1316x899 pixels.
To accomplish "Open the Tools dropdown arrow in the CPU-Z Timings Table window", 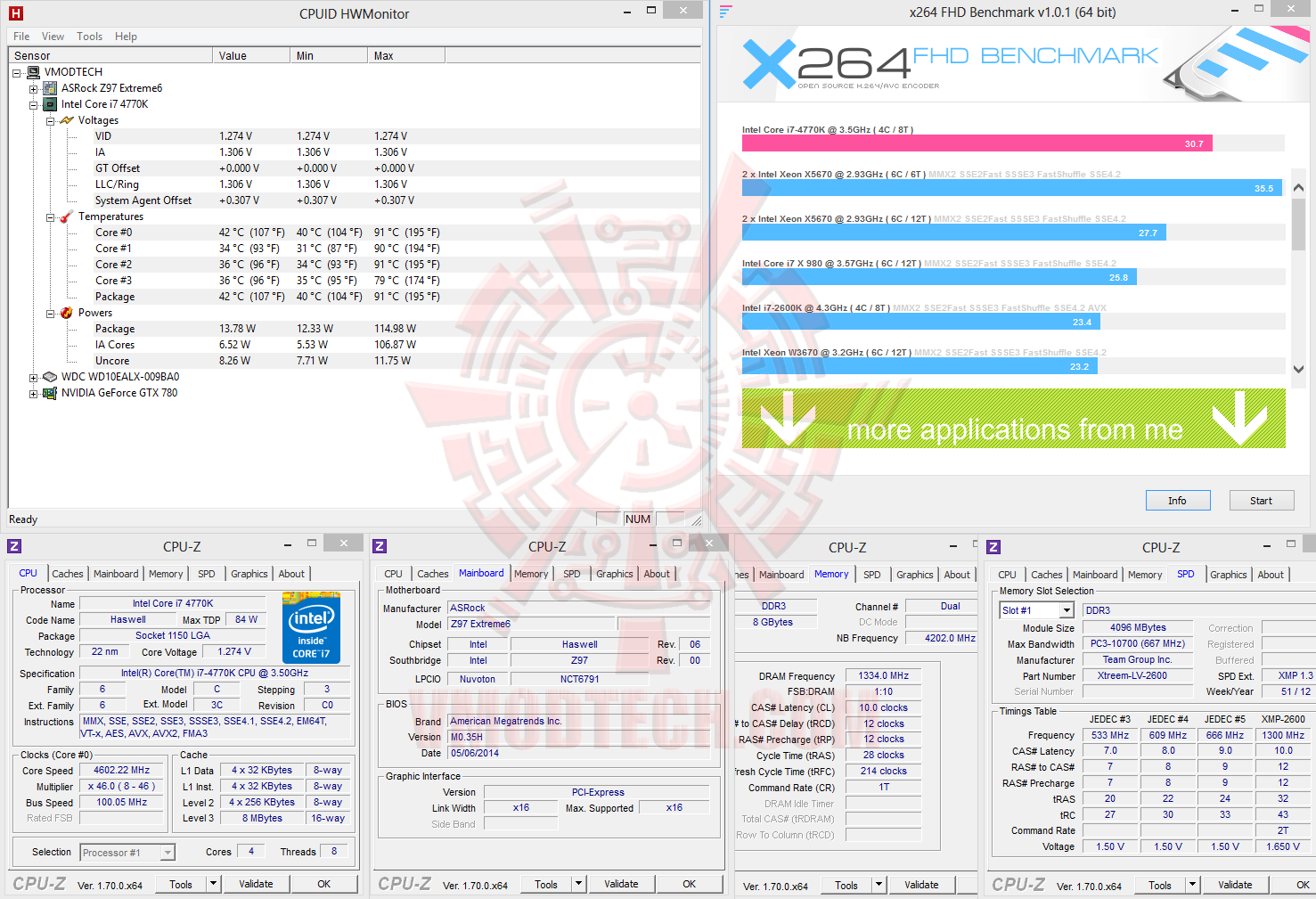I will [x=1192, y=885].
